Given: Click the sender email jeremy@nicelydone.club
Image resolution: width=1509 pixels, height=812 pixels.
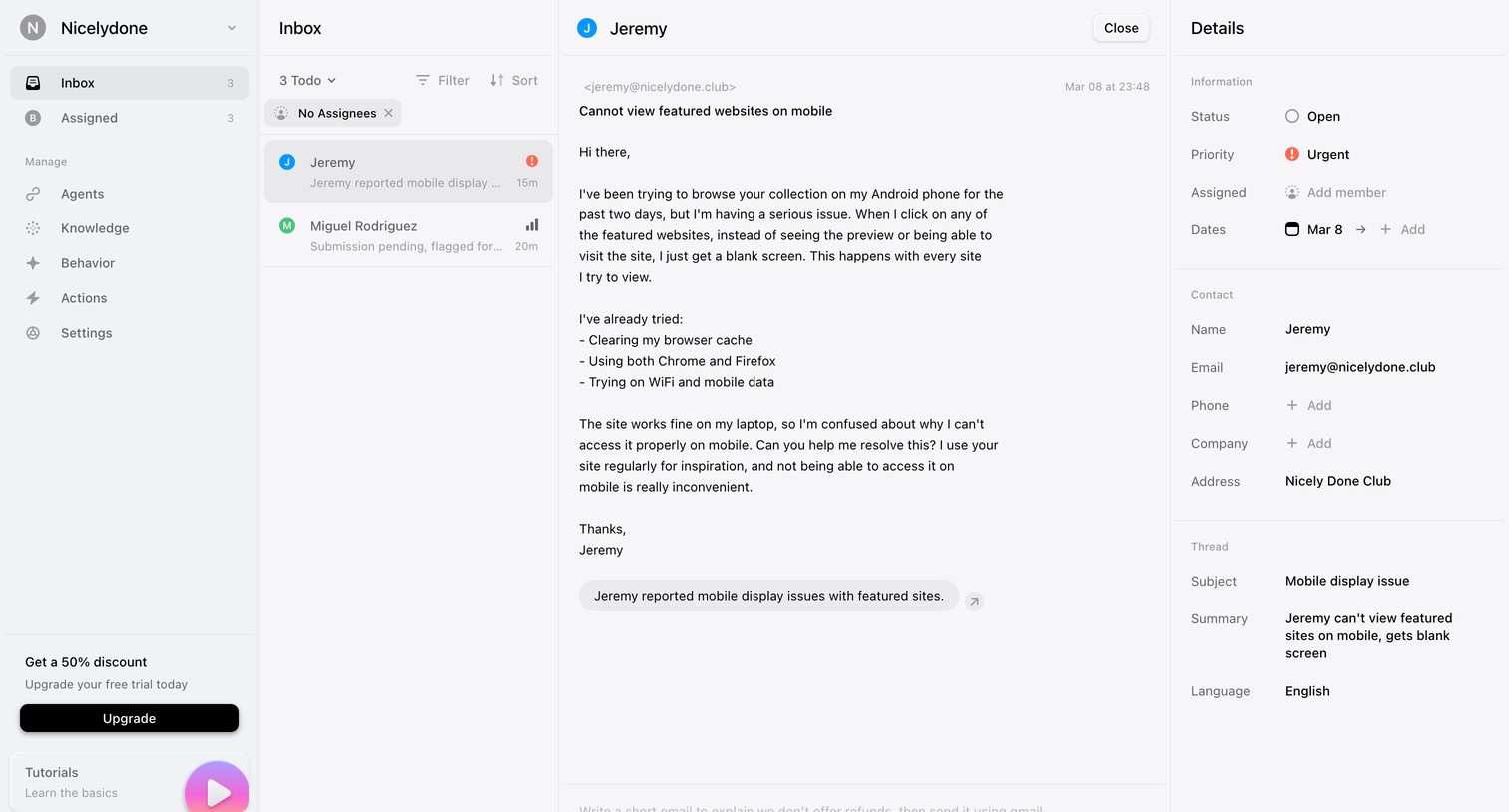Looking at the screenshot, I should pos(660,87).
